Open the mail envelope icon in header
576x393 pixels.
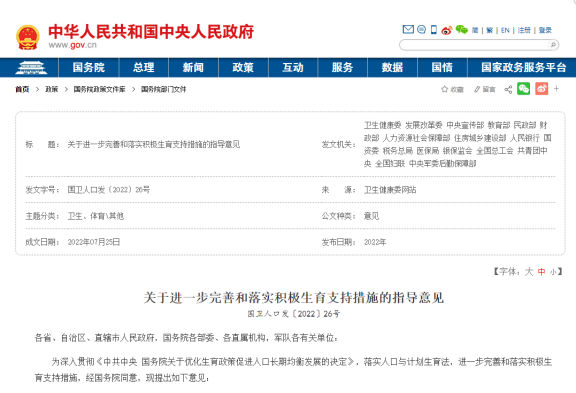click(x=408, y=29)
